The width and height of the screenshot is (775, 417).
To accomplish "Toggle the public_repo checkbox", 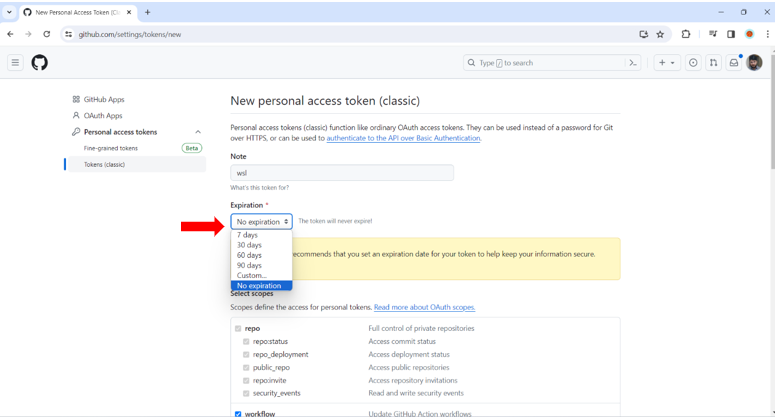I will coord(246,368).
